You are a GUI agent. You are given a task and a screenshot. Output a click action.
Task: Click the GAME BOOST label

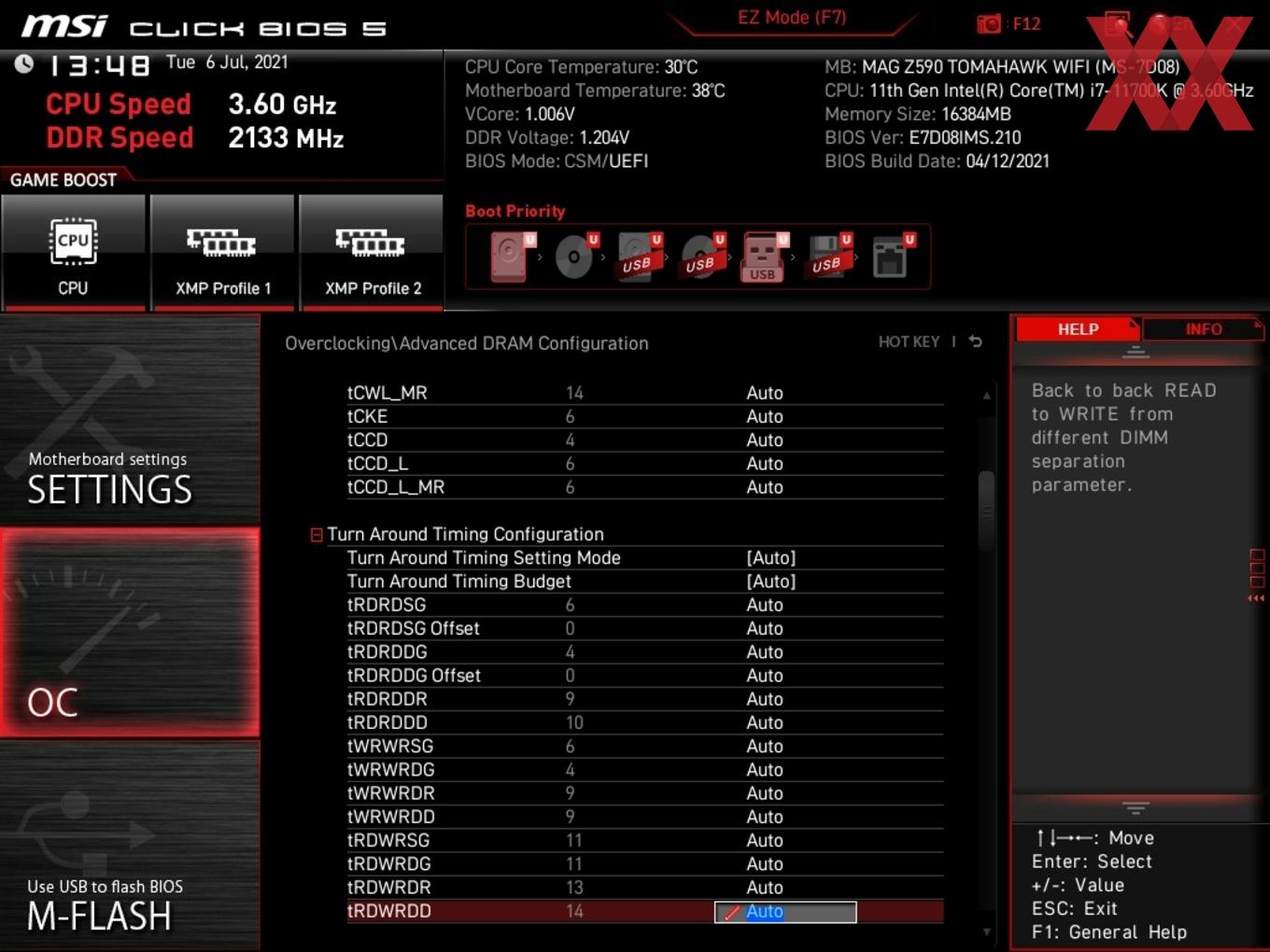pyautogui.click(x=63, y=180)
